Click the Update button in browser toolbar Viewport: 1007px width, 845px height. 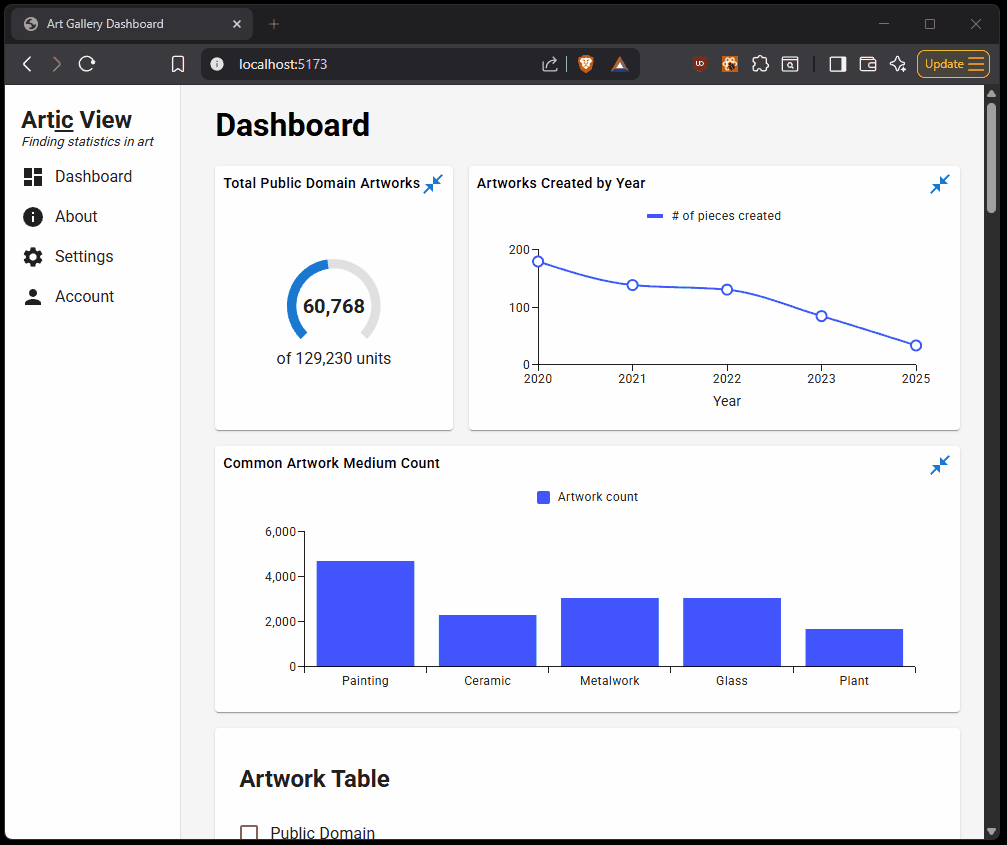coord(952,64)
